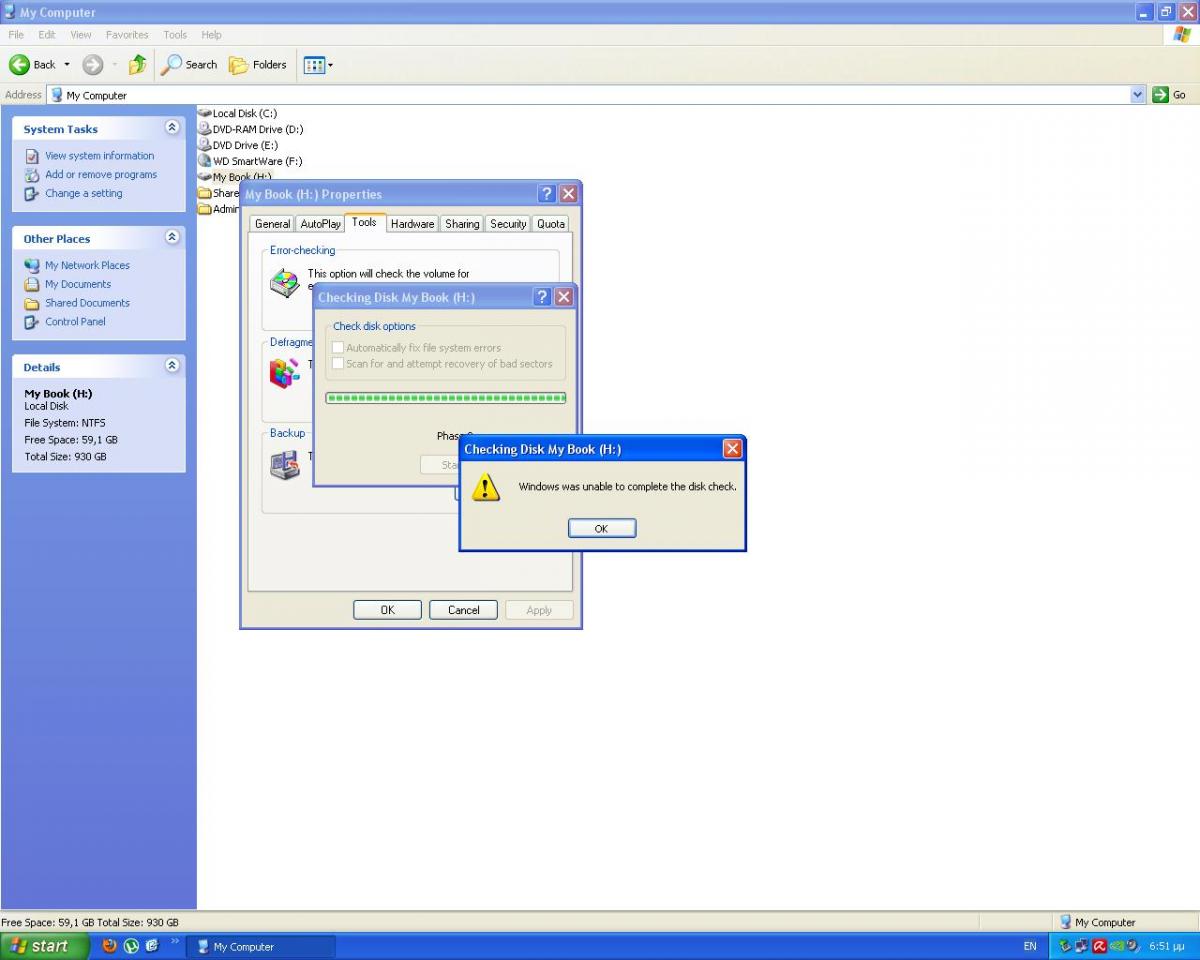Click the Error-checking disk icon
Image resolution: width=1200 pixels, height=960 pixels.
tap(284, 283)
